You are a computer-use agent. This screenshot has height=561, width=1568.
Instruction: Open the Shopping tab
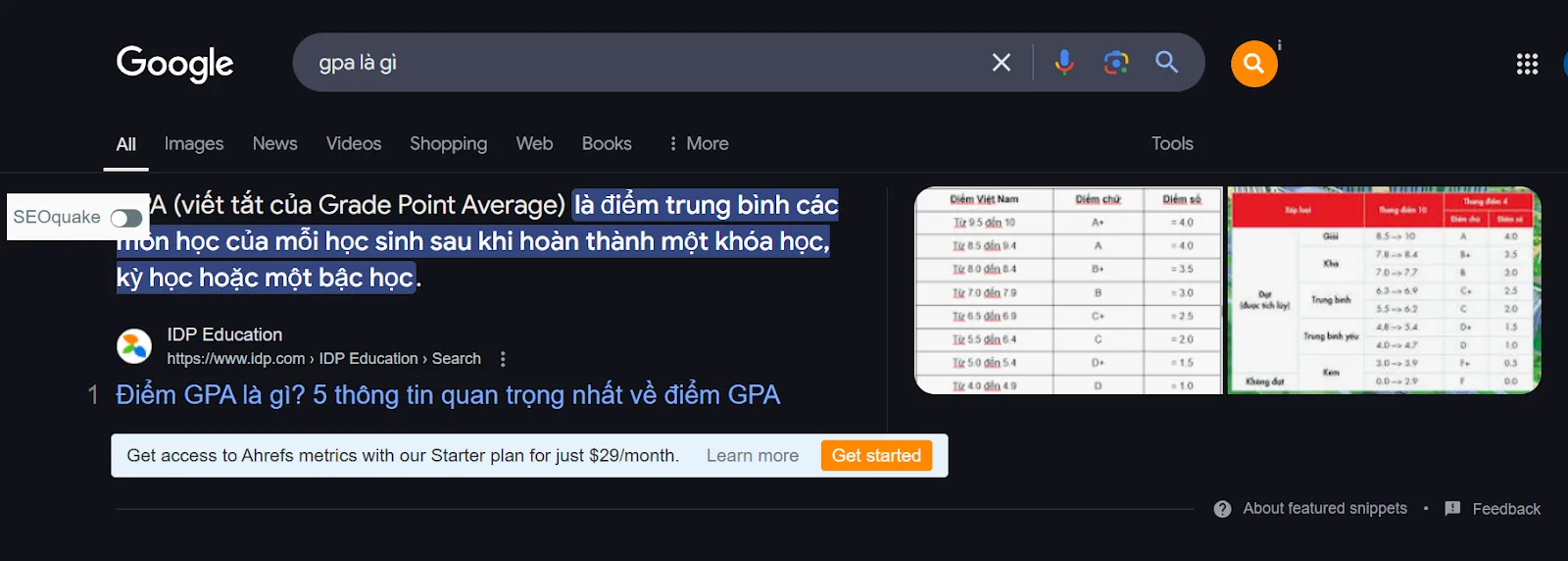pyautogui.click(x=448, y=144)
